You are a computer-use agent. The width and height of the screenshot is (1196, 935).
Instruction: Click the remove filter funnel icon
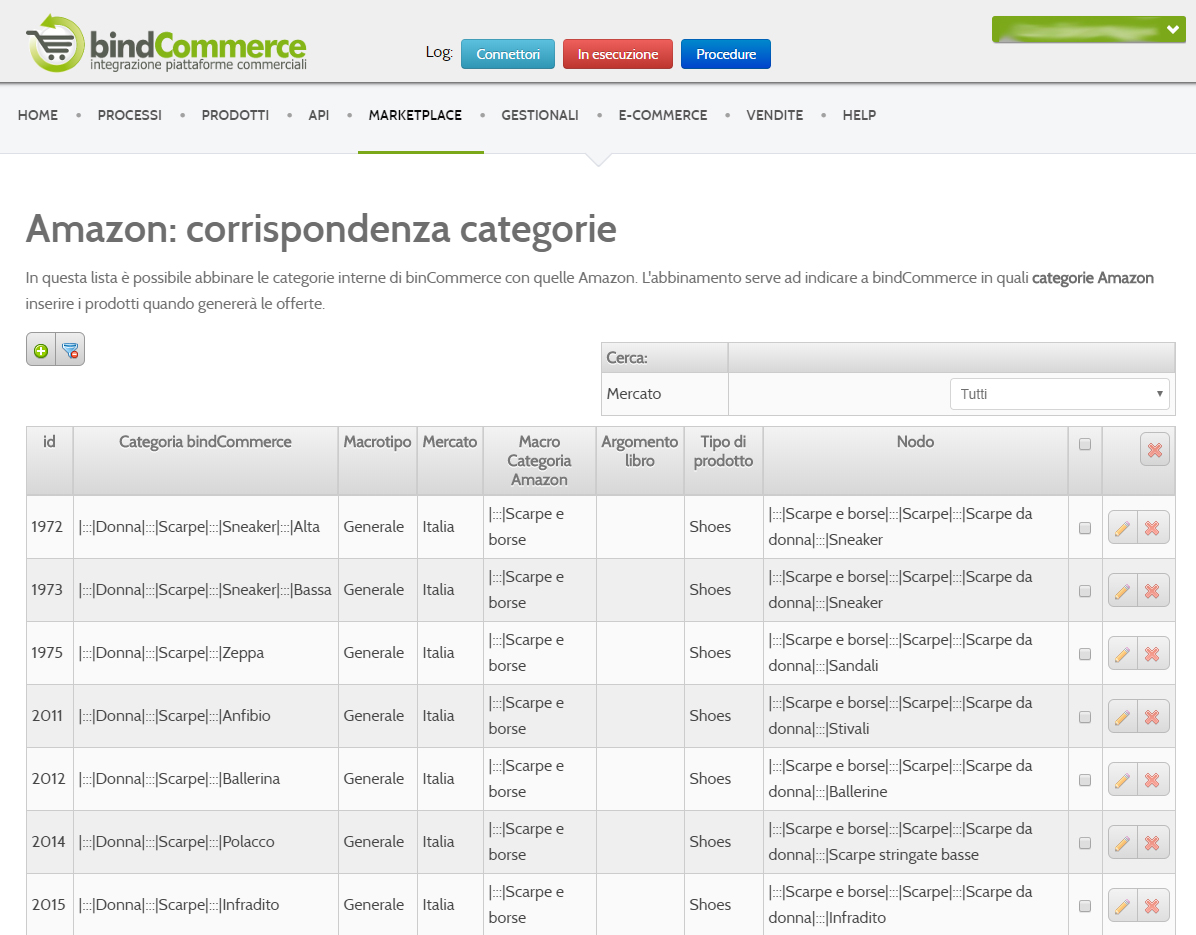pyautogui.click(x=70, y=350)
